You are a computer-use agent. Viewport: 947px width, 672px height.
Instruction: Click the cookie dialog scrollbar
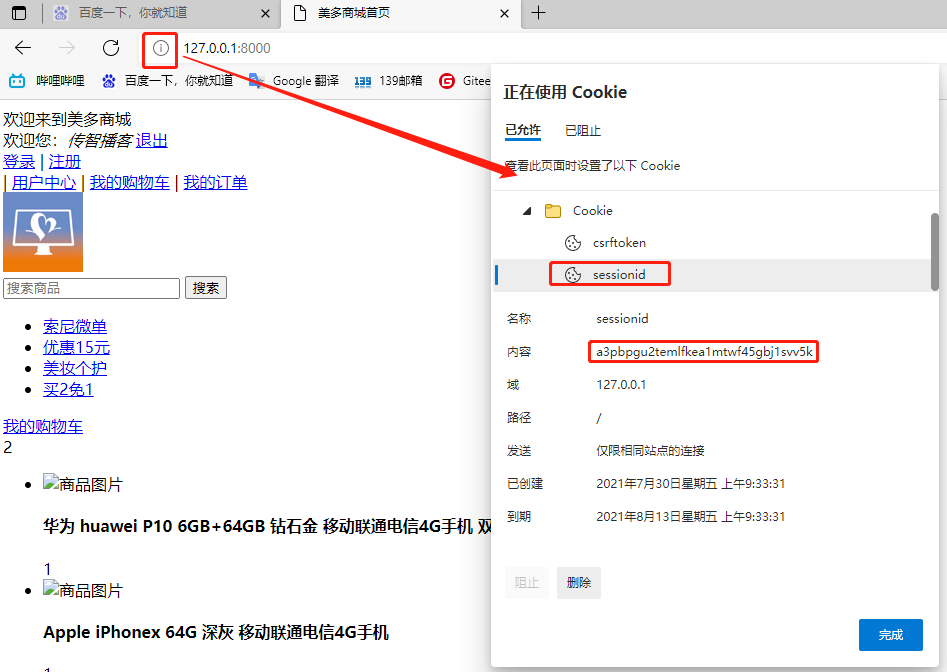[934, 251]
